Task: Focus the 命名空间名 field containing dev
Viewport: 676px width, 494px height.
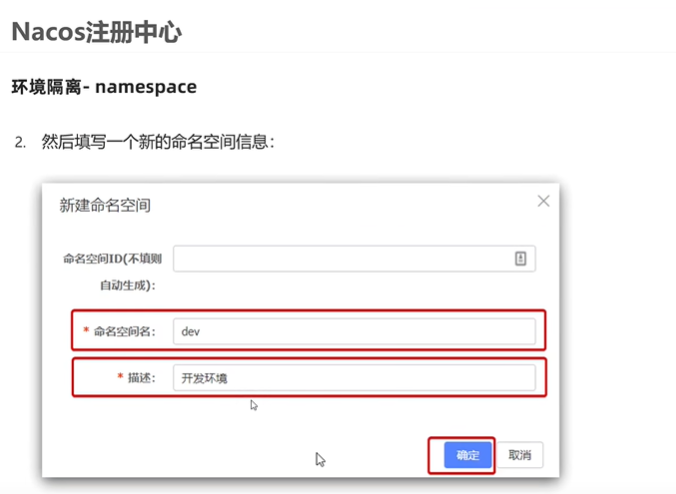Action: (x=354, y=331)
